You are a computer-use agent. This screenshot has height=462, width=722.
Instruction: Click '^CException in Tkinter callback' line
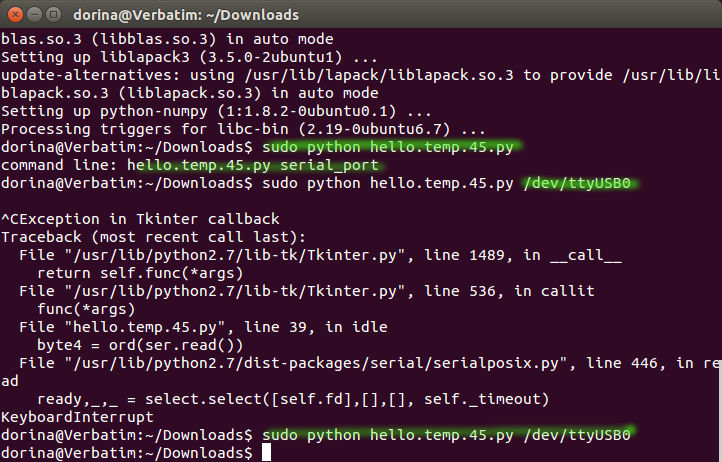[140, 219]
